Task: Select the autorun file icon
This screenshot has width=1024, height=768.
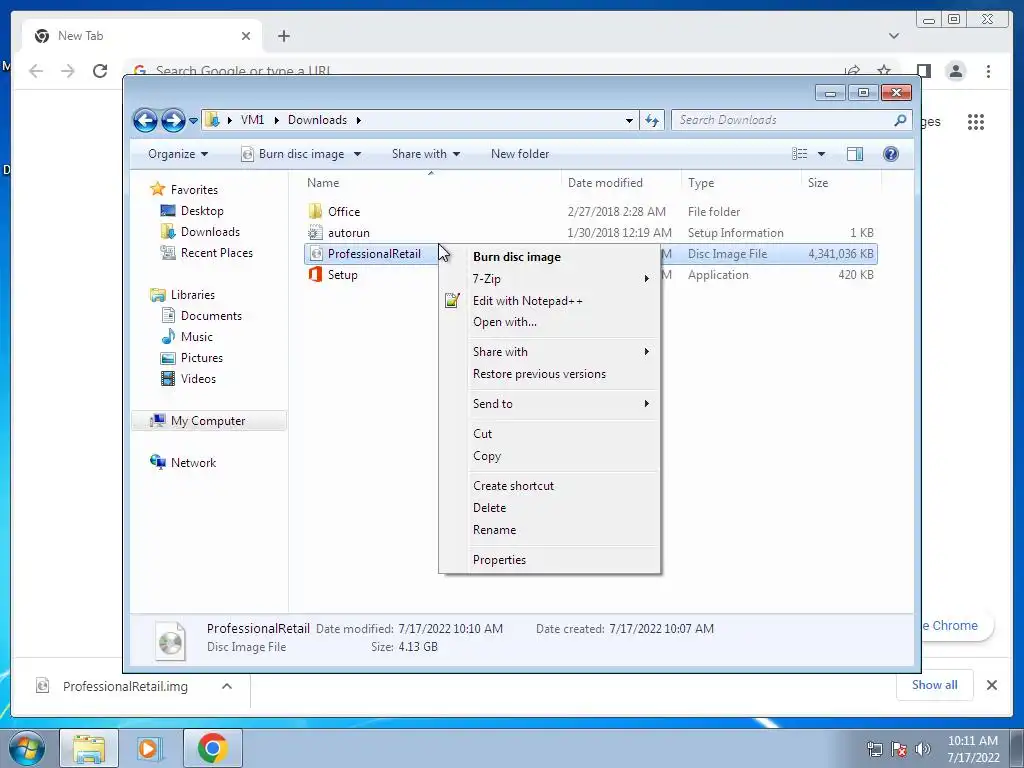Action: click(x=315, y=232)
